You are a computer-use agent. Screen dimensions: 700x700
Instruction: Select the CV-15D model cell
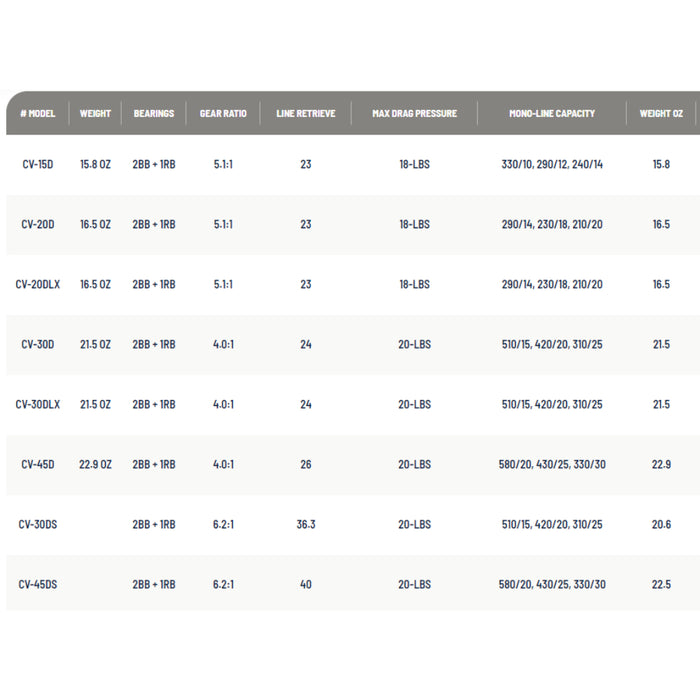point(38,164)
